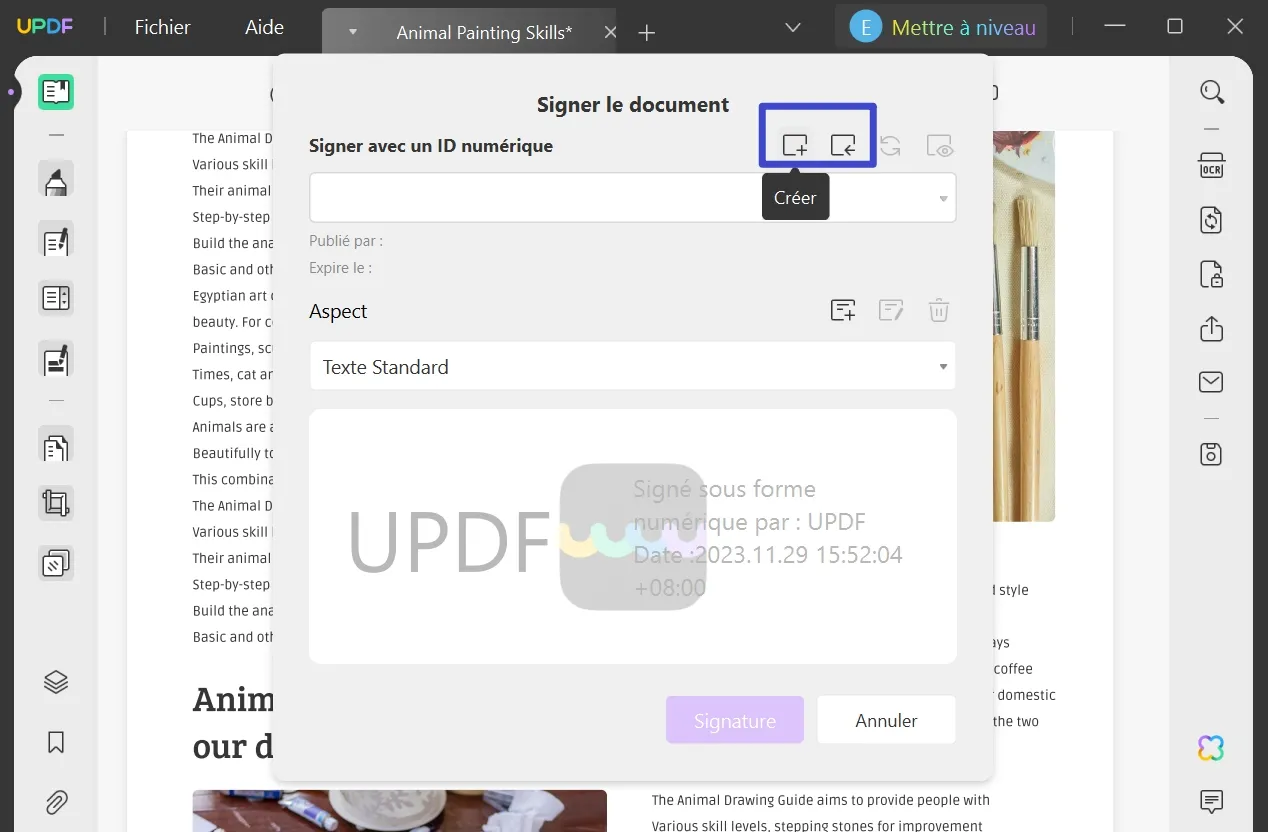This screenshot has height=832, width=1268.
Task: Share this file icon
Action: 1212,328
